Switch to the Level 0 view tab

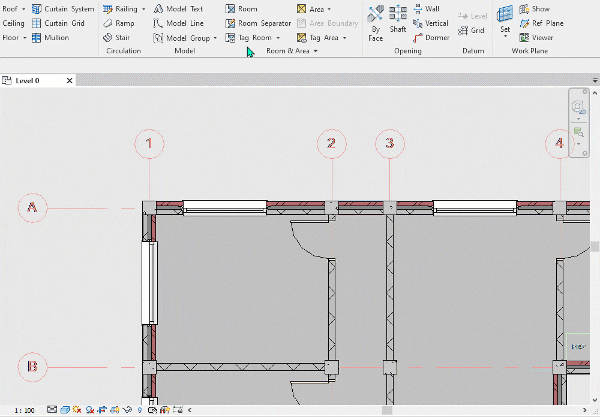(28, 80)
